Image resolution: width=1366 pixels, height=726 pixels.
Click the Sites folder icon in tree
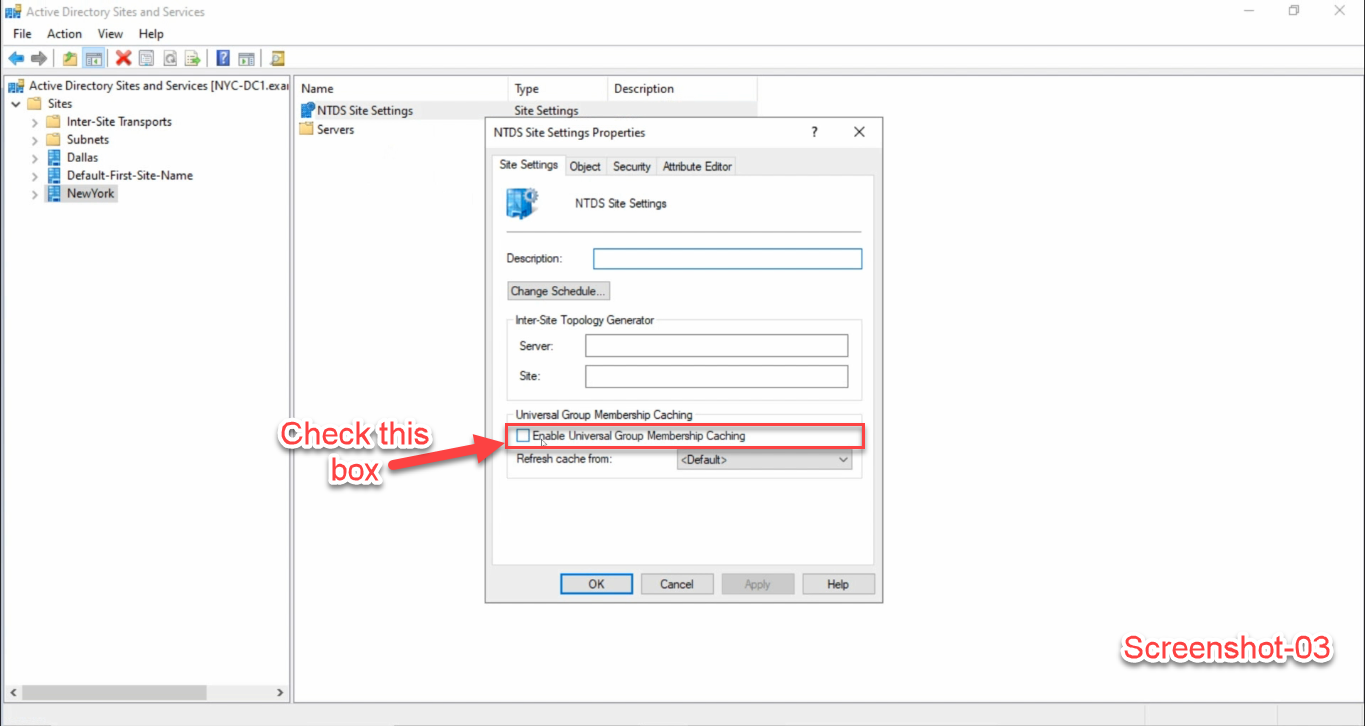pos(35,103)
